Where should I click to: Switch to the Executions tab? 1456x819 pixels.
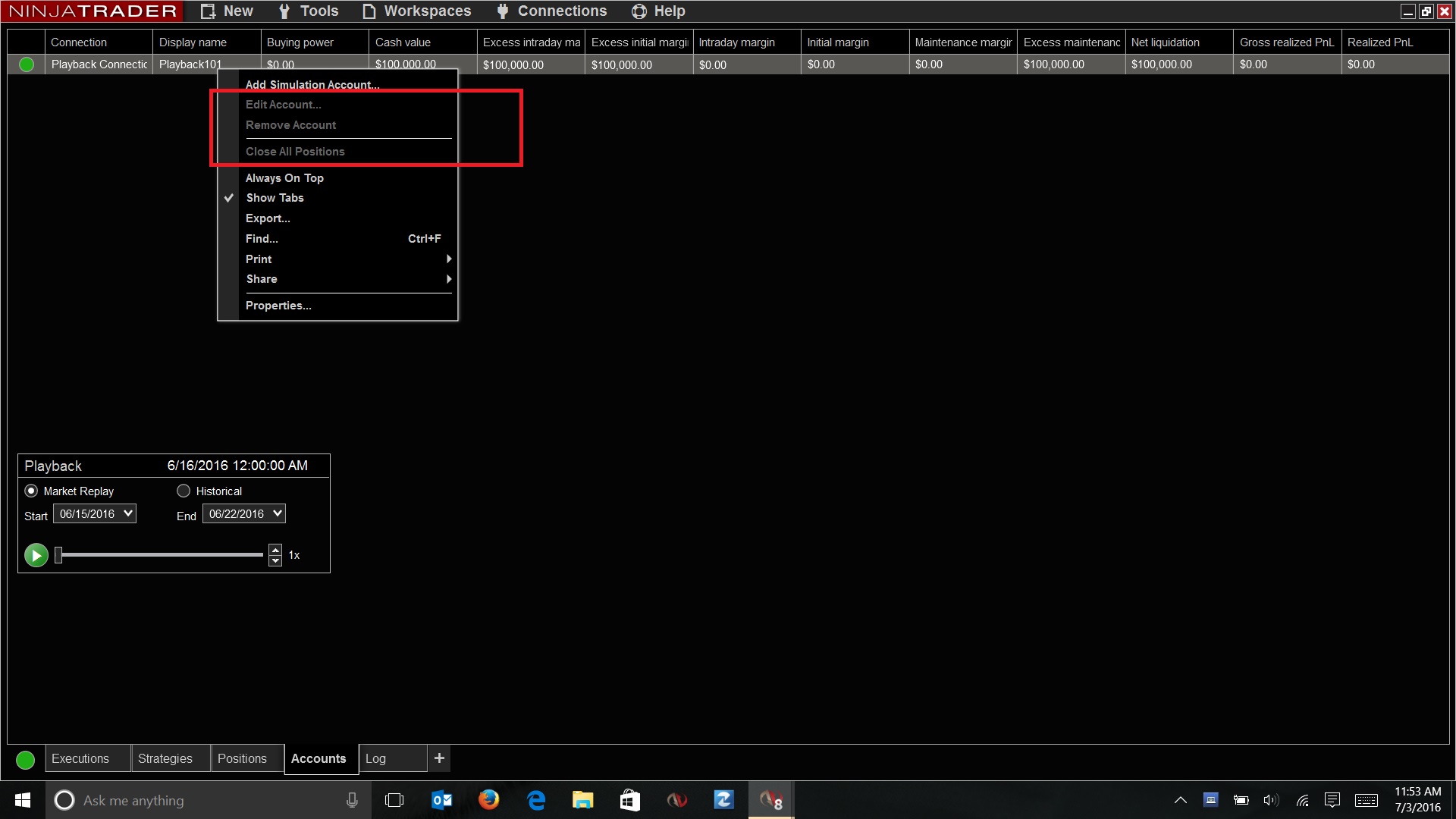coord(80,758)
